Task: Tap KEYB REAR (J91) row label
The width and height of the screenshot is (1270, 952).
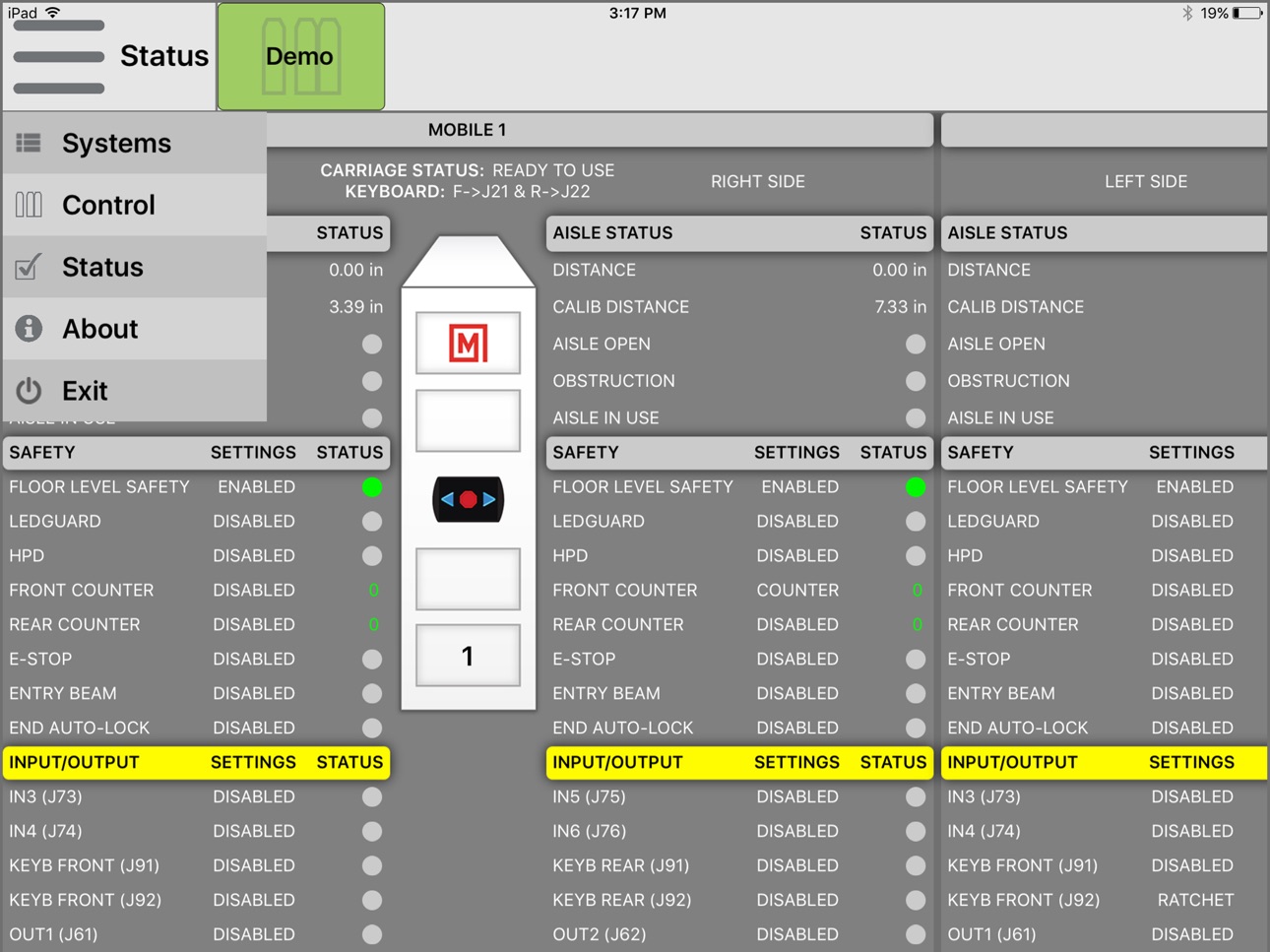Action: point(621,865)
